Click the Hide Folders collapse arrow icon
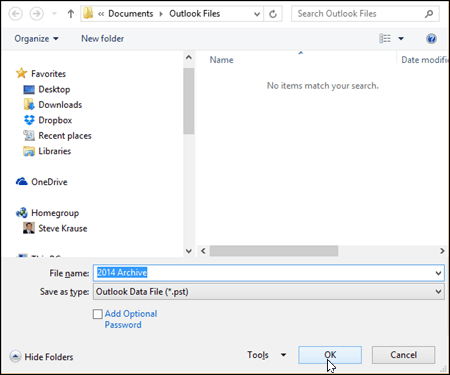 point(15,357)
